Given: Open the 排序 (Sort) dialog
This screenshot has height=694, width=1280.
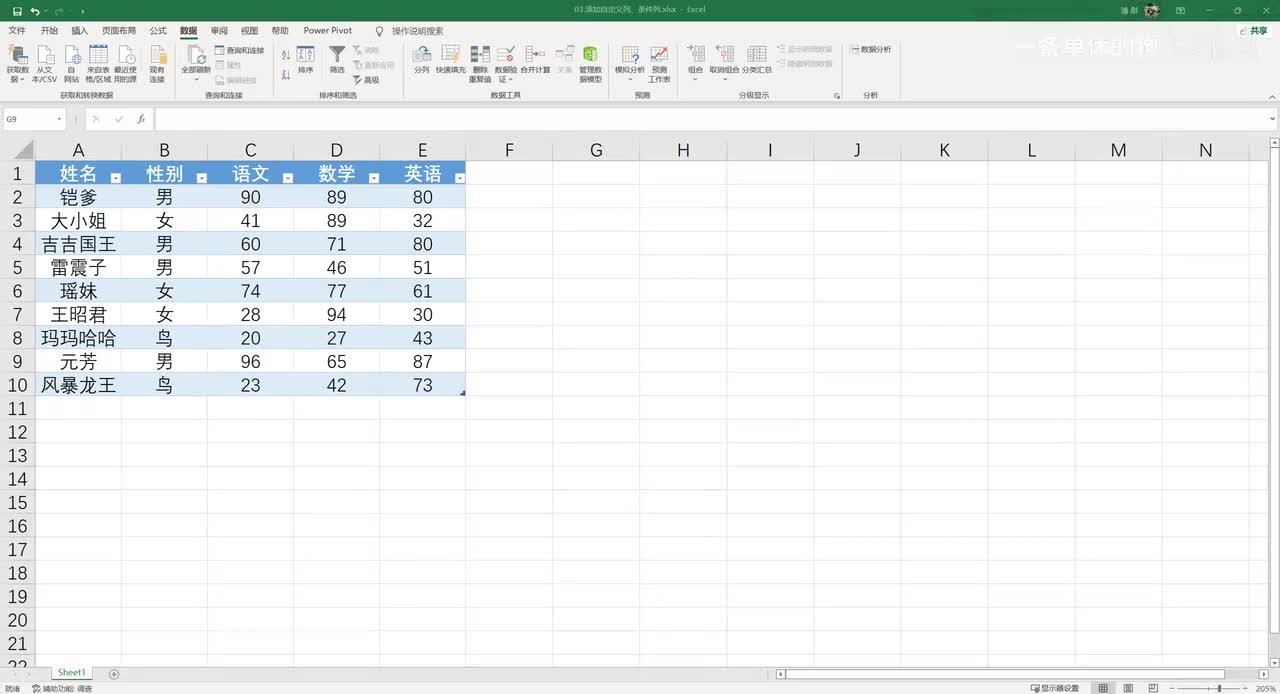Looking at the screenshot, I should click(x=306, y=61).
